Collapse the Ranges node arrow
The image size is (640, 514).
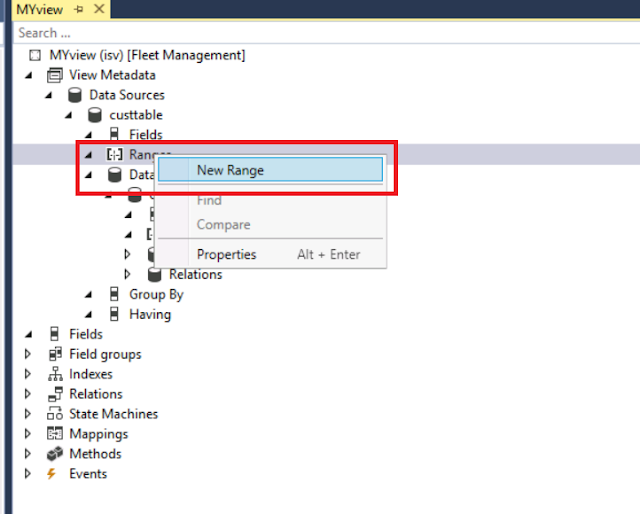click(x=89, y=155)
